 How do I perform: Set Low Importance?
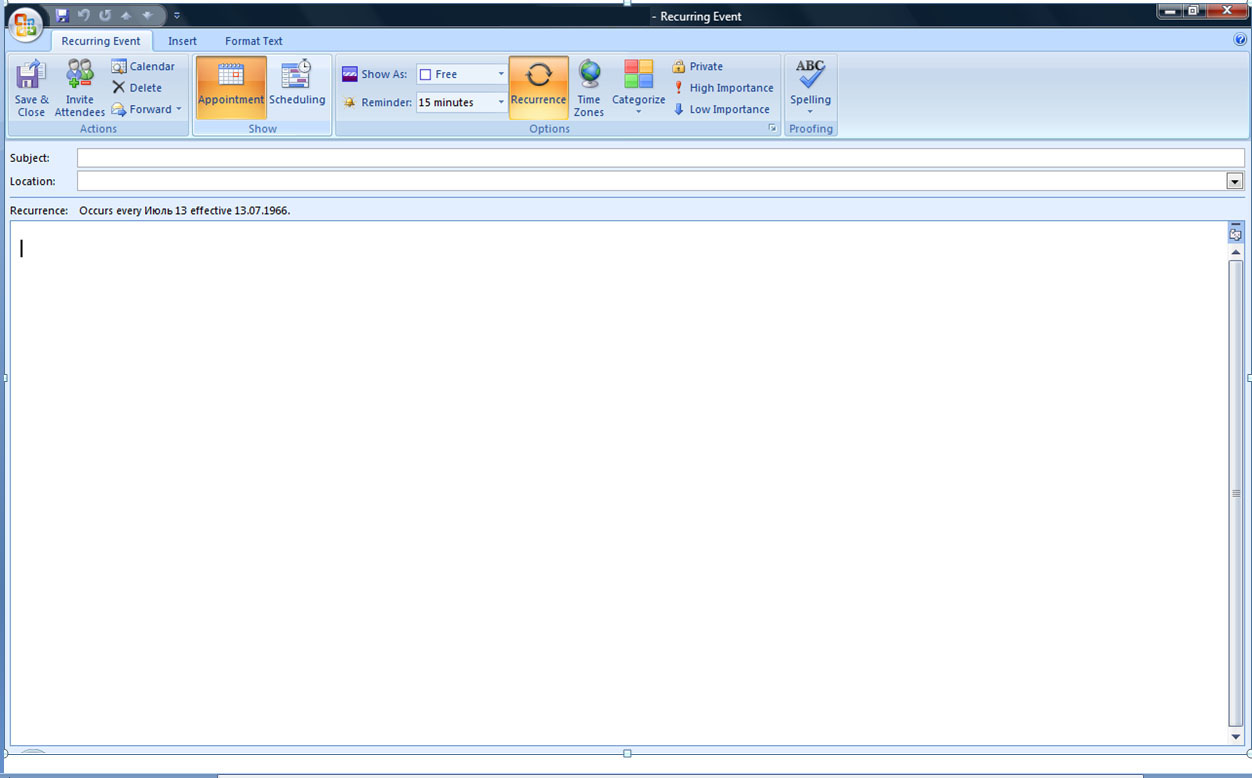point(721,109)
